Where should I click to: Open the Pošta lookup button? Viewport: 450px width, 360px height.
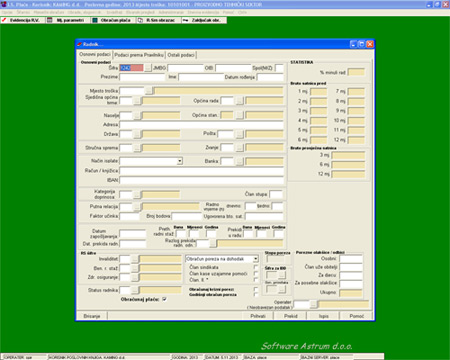click(x=240, y=134)
